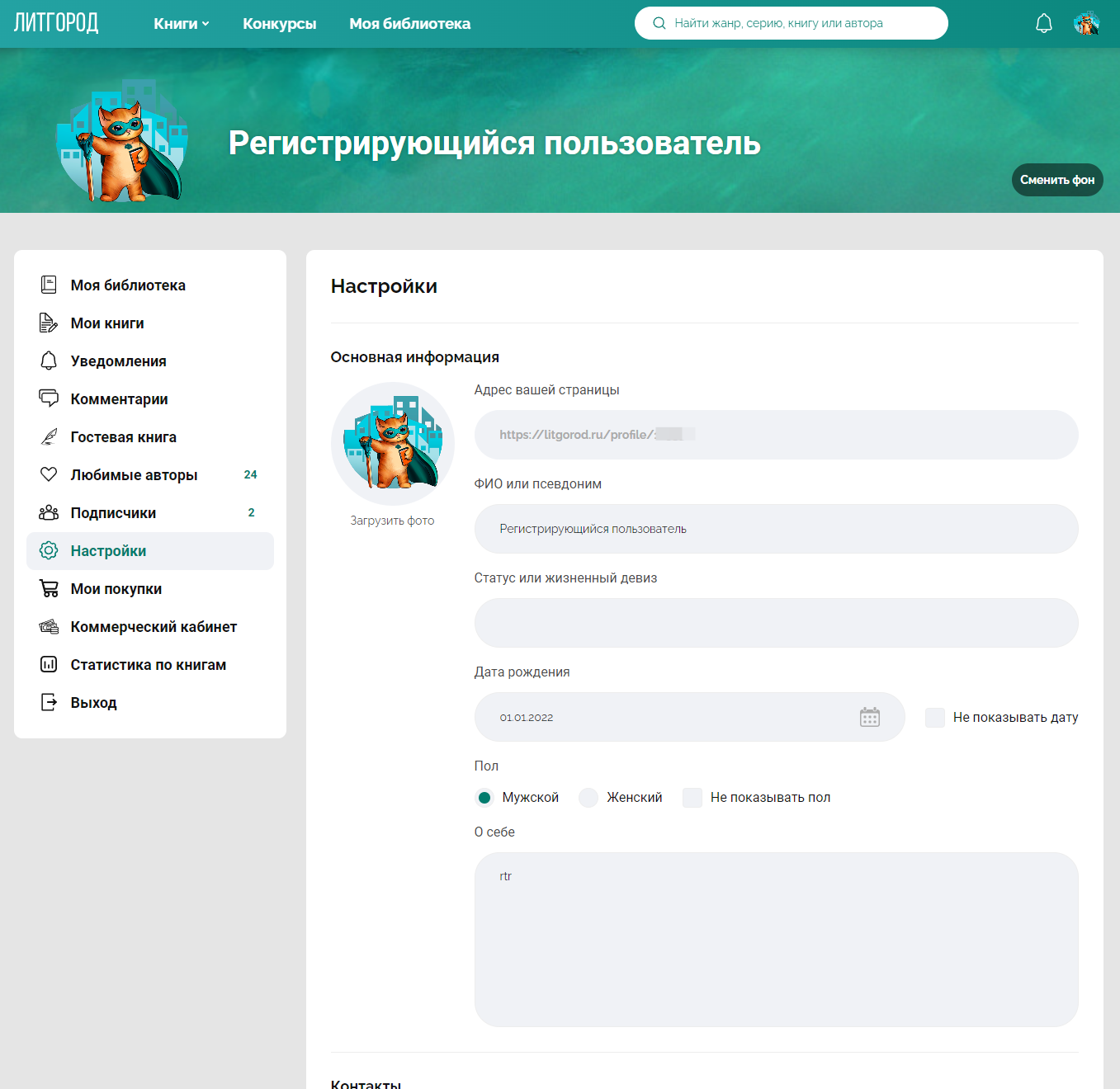Click the heart icon for Любимые авторы
Screen dimensions: 1120x1089
pyautogui.click(x=49, y=474)
